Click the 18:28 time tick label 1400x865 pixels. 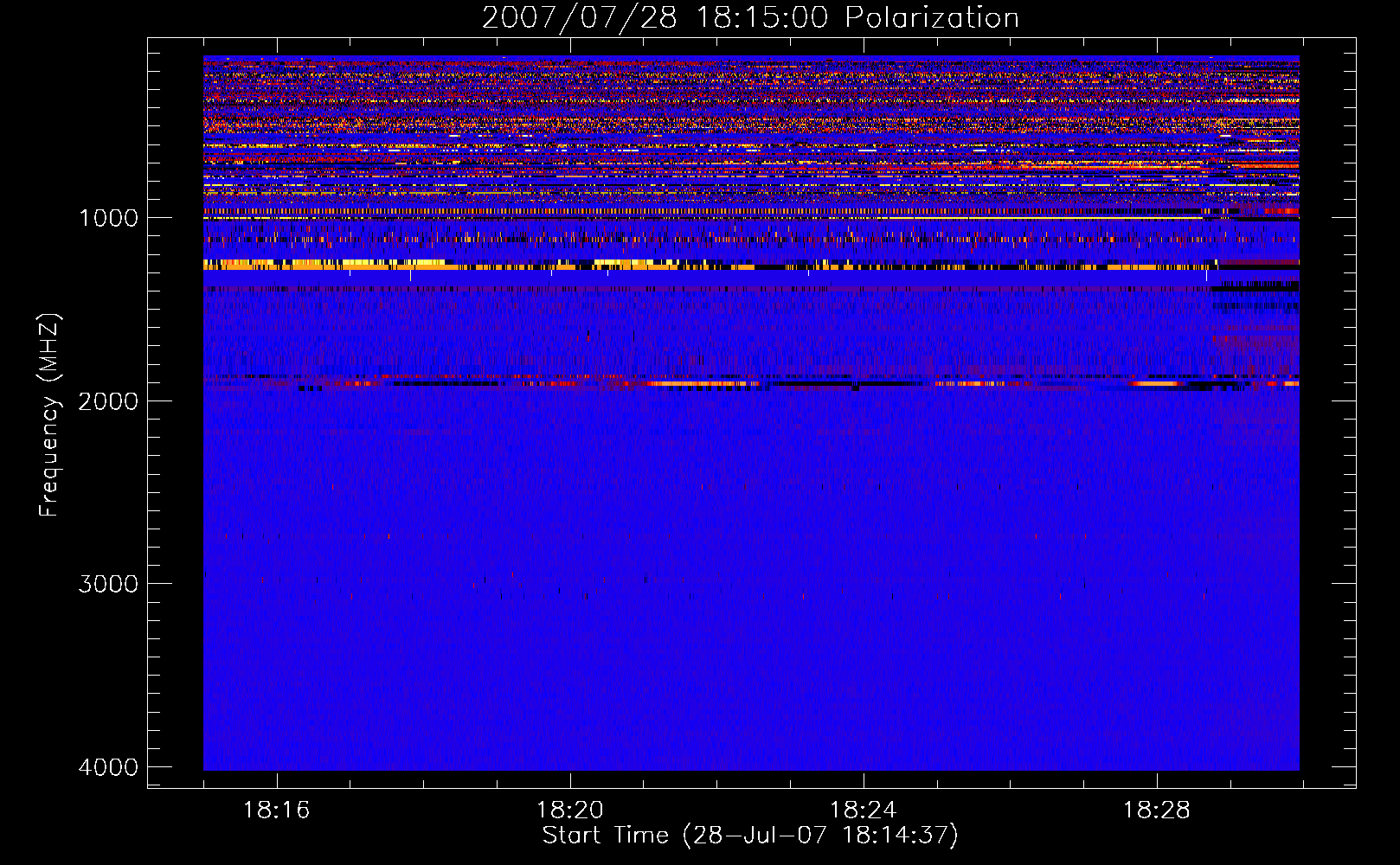pyautogui.click(x=1157, y=811)
